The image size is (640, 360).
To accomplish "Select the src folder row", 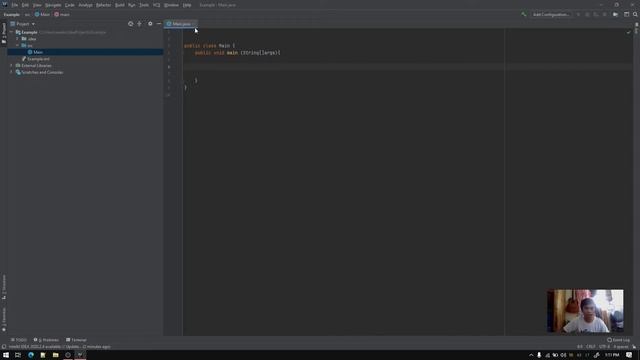I will [85, 46].
